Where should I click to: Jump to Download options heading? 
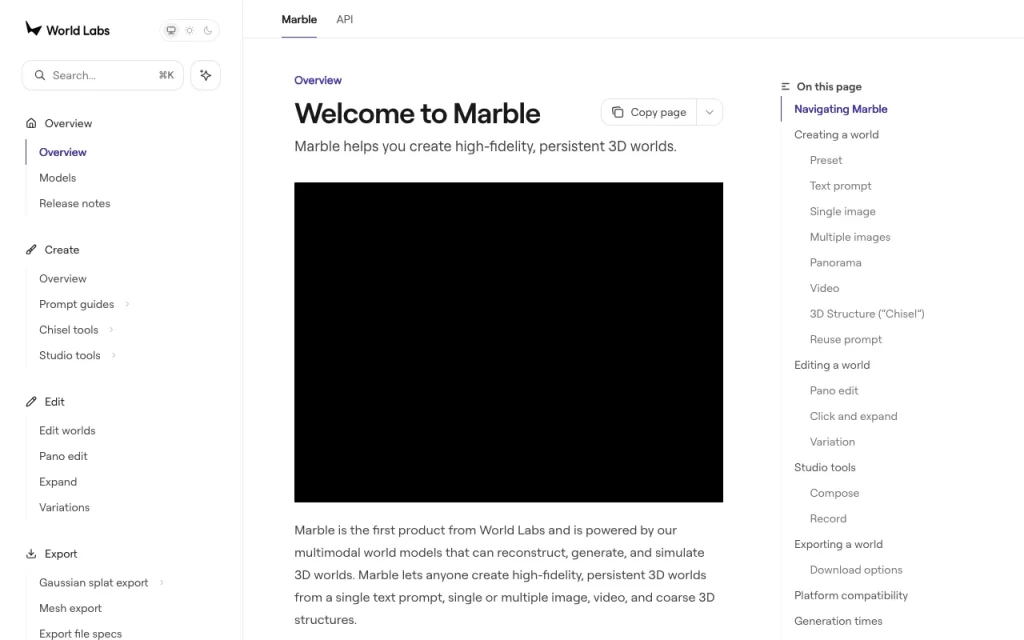[856, 569]
